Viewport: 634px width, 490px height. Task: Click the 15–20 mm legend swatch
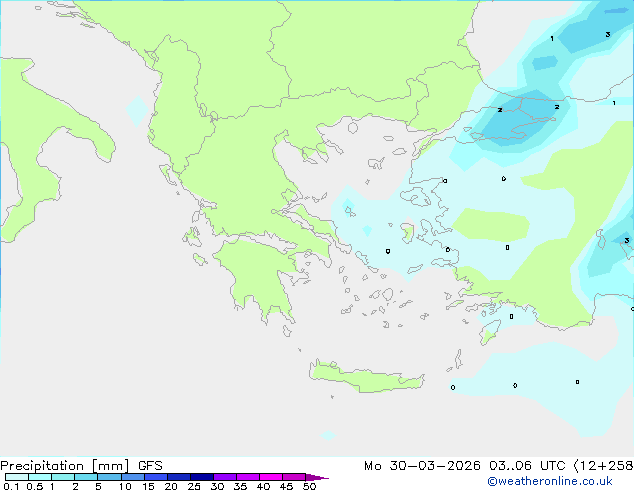tap(156, 477)
